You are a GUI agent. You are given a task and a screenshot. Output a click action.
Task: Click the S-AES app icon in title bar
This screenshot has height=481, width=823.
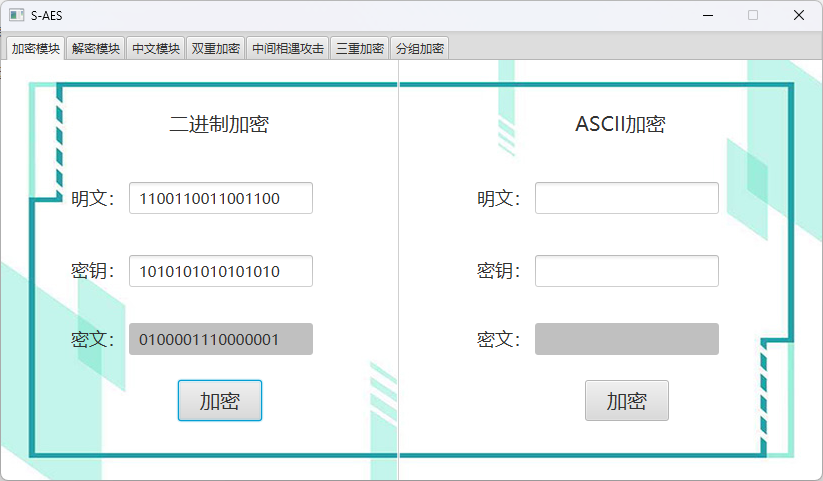[x=16, y=15]
